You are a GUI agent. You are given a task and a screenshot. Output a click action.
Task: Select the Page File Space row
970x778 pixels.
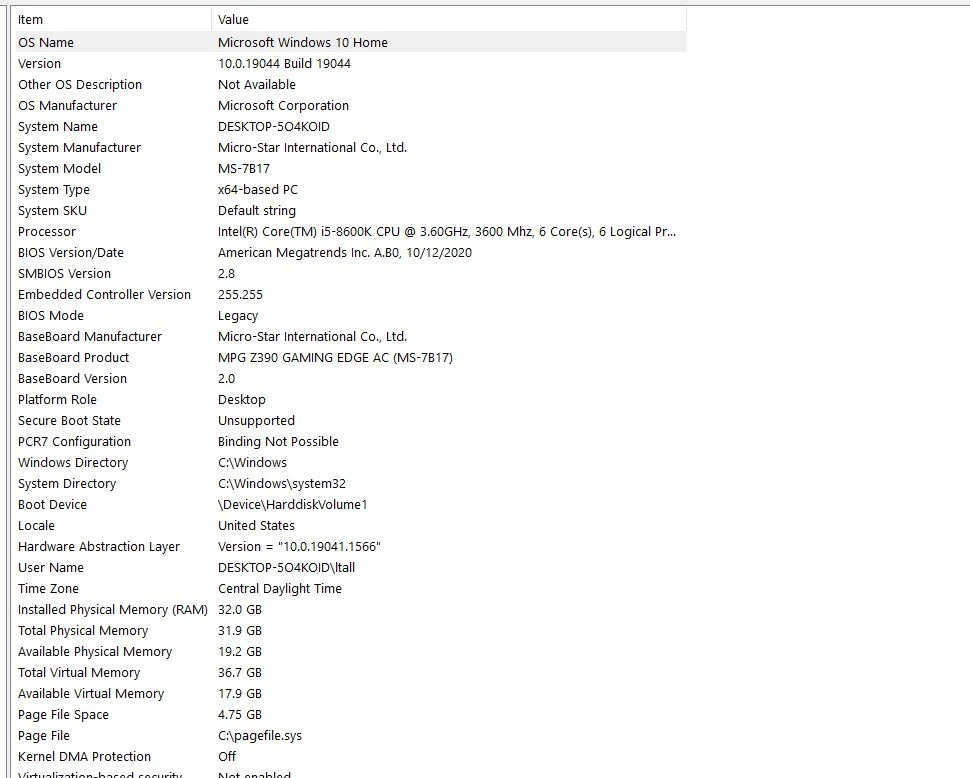pyautogui.click(x=351, y=716)
